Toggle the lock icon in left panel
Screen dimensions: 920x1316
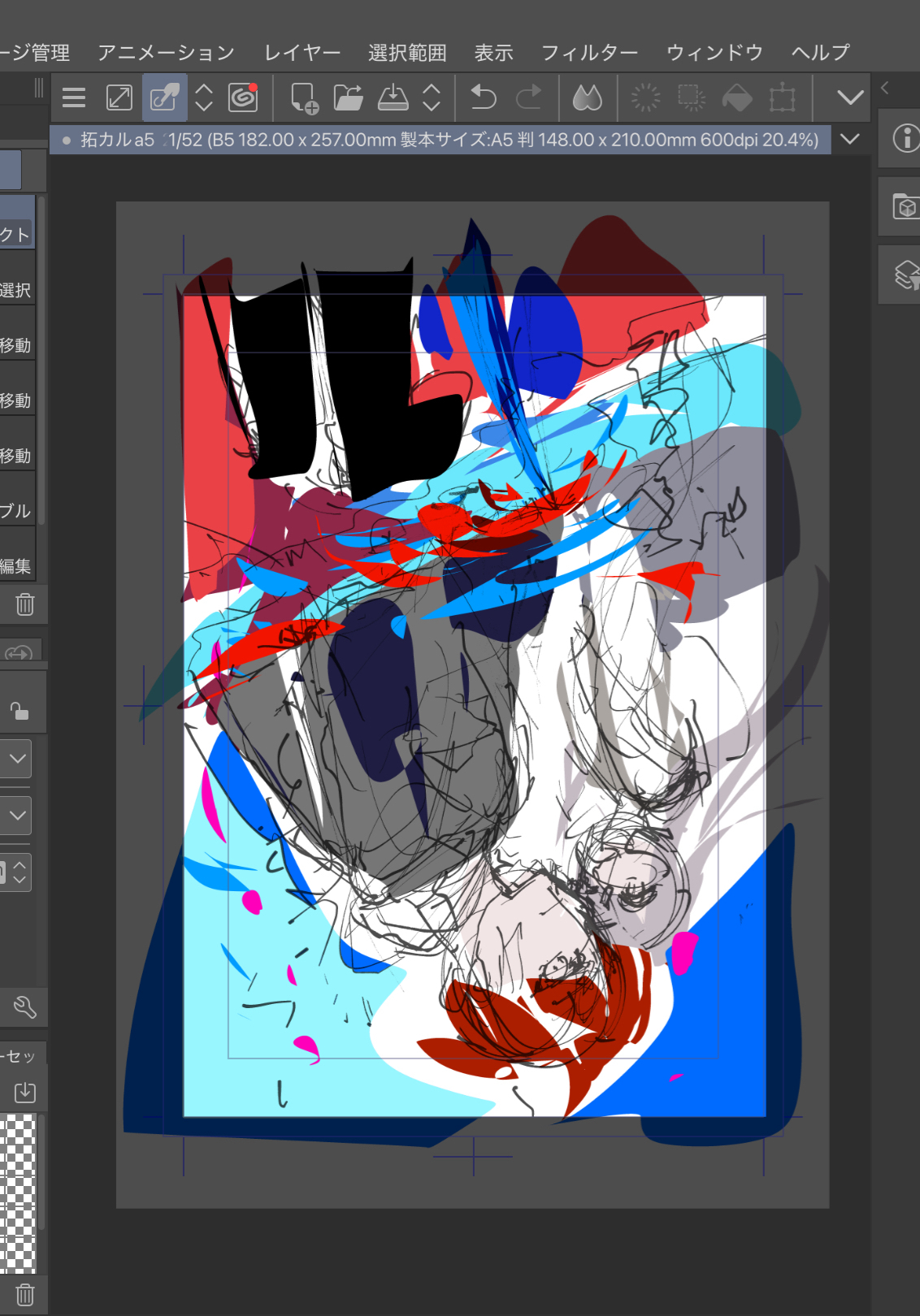pos(19,711)
